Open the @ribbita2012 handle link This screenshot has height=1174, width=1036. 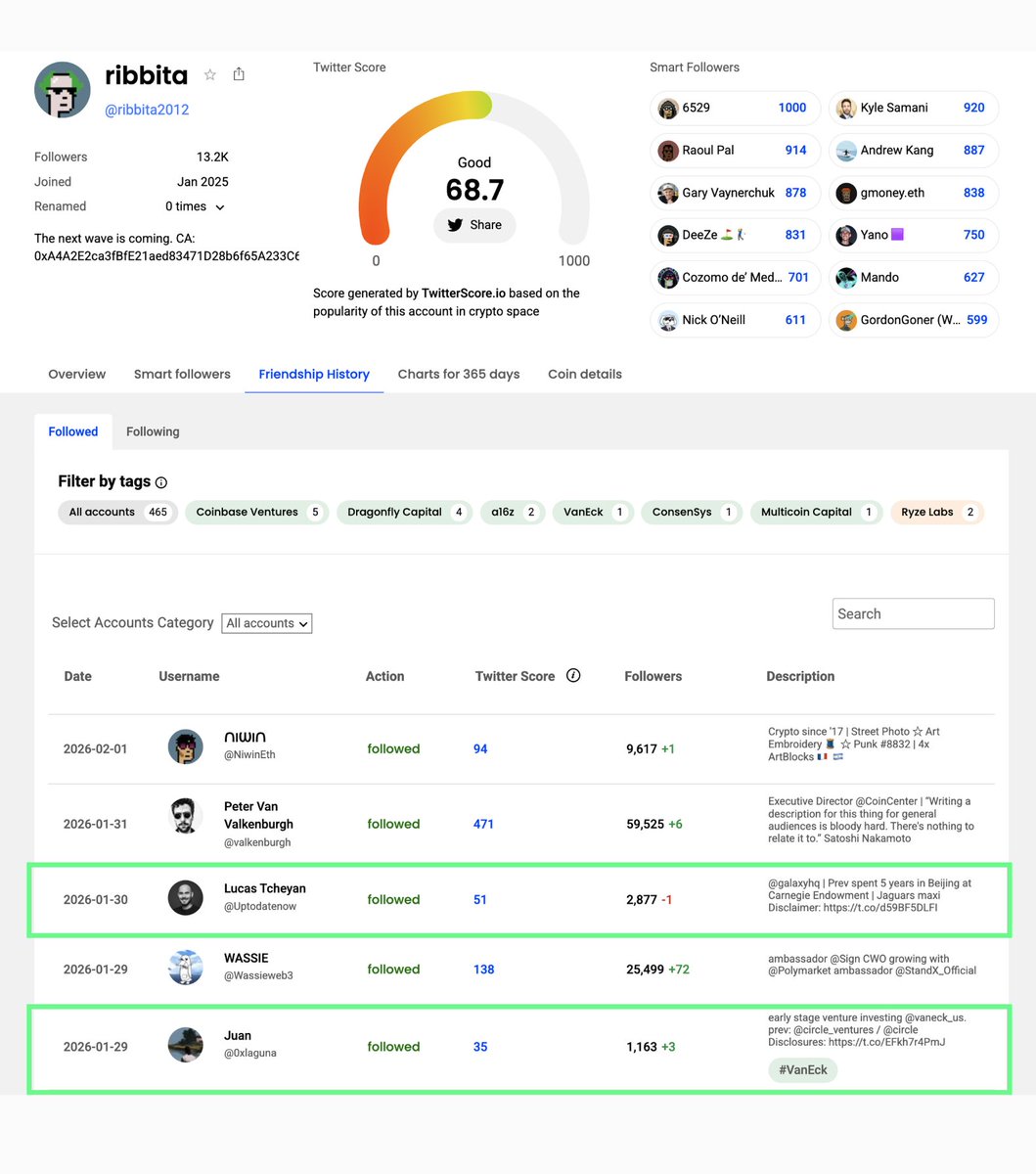coord(147,110)
